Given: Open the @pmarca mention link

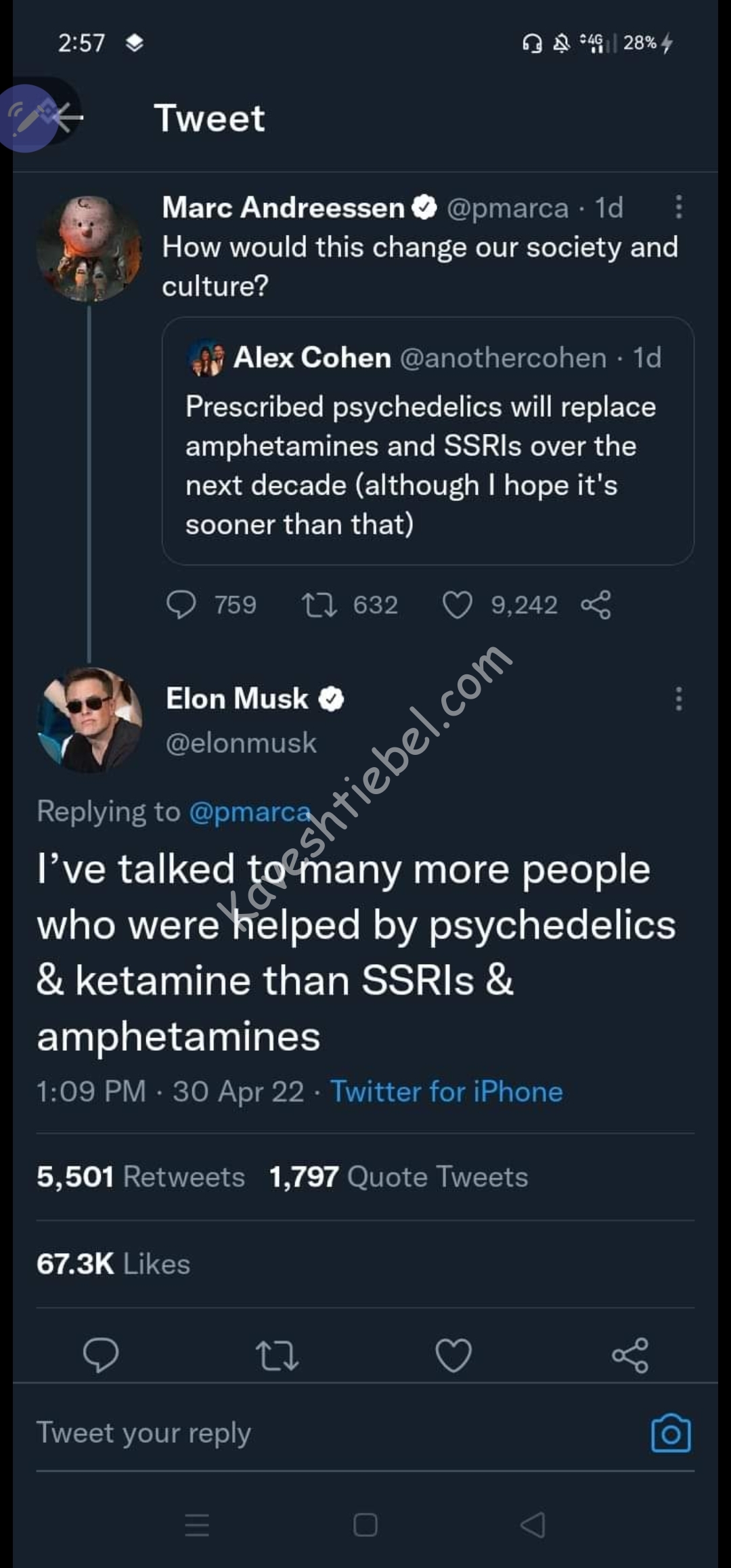Looking at the screenshot, I should [249, 811].
